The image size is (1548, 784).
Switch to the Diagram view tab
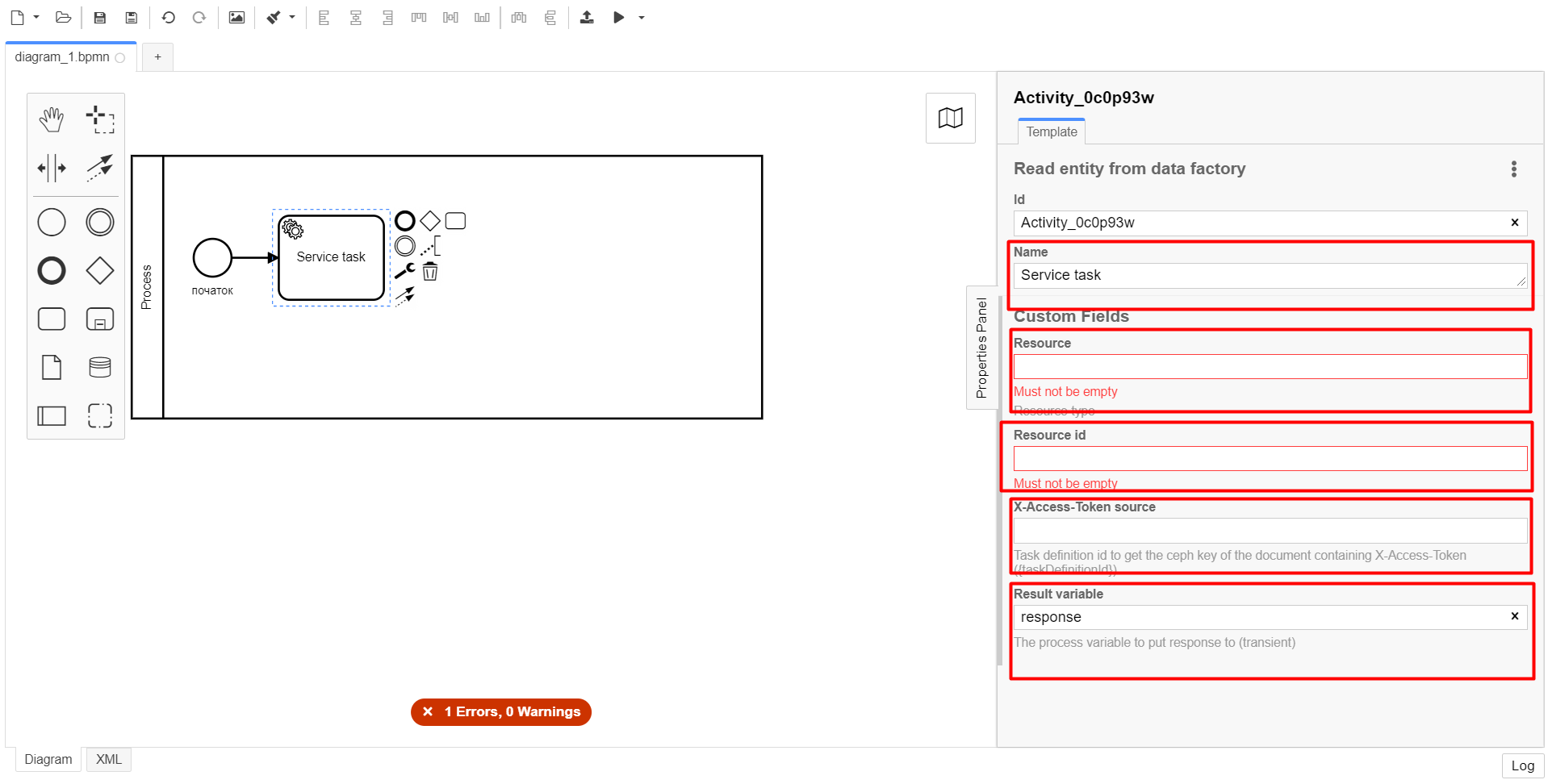[x=48, y=760]
